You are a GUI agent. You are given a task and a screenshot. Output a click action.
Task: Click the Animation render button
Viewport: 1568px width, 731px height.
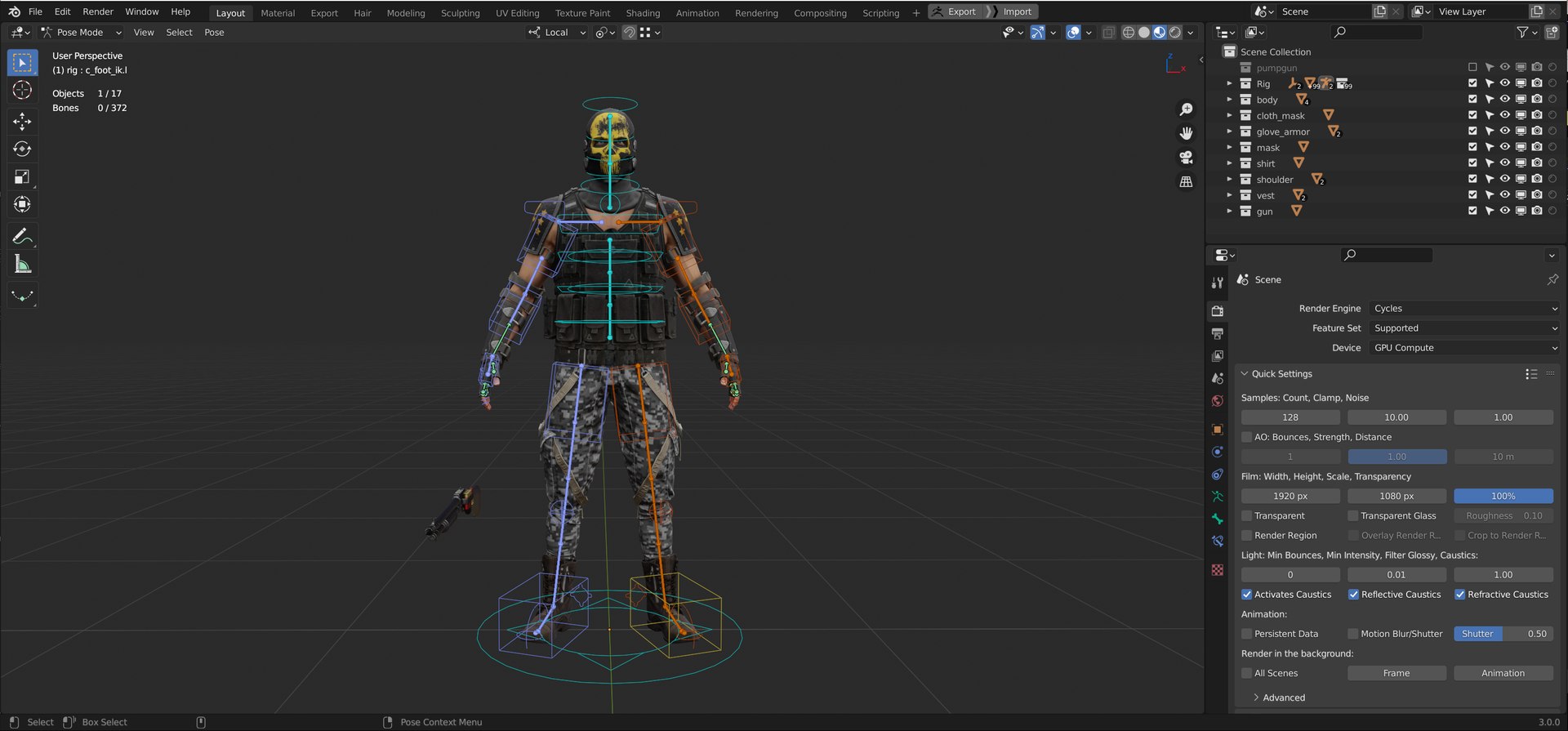click(x=1503, y=673)
